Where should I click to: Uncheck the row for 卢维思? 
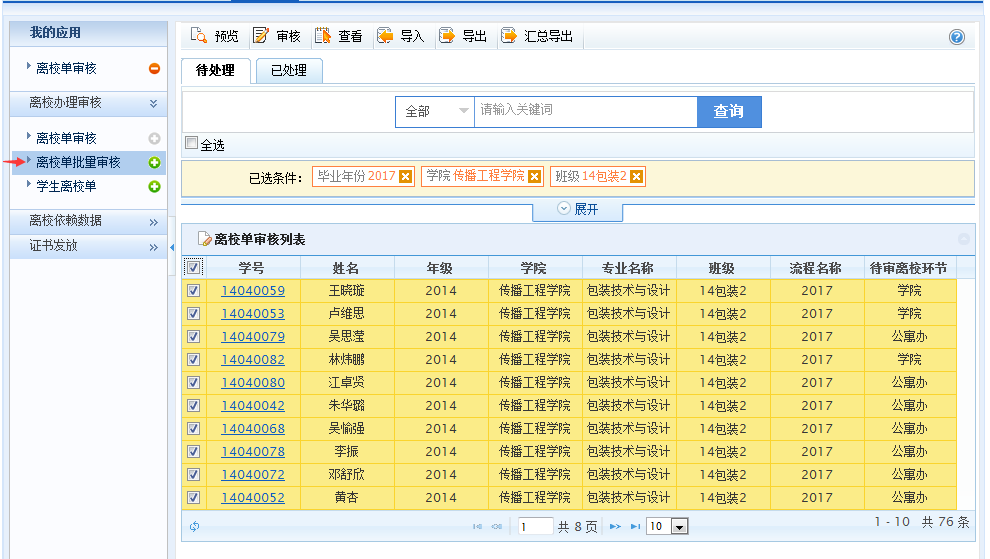pos(193,313)
